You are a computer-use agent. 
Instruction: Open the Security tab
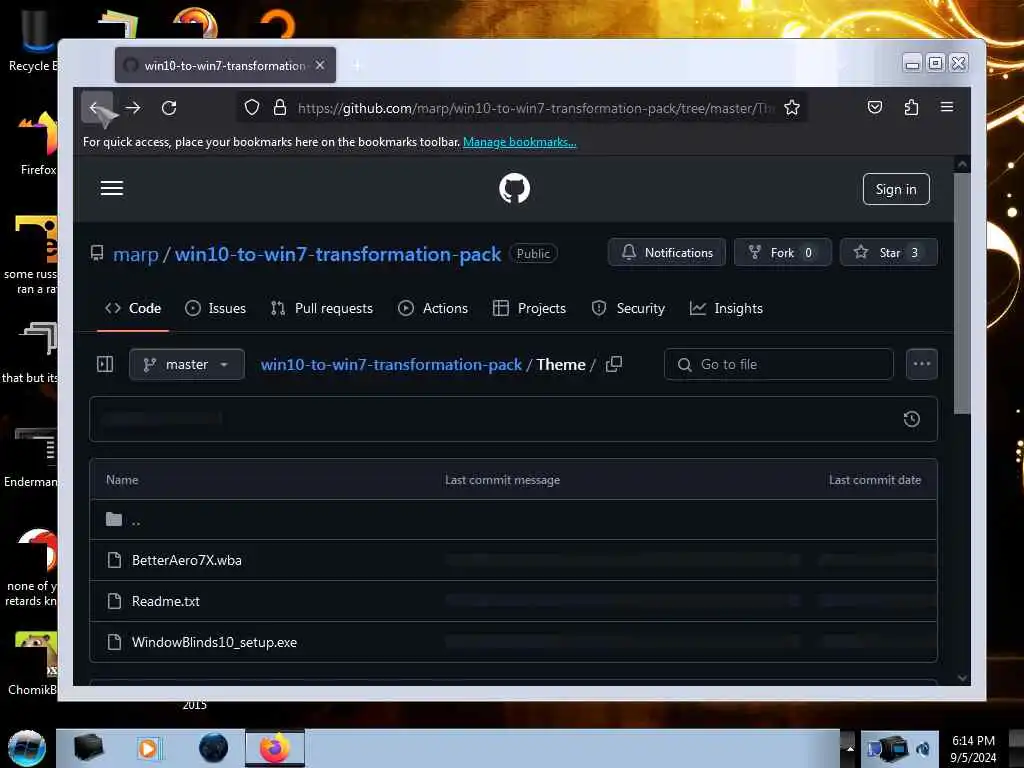(628, 308)
